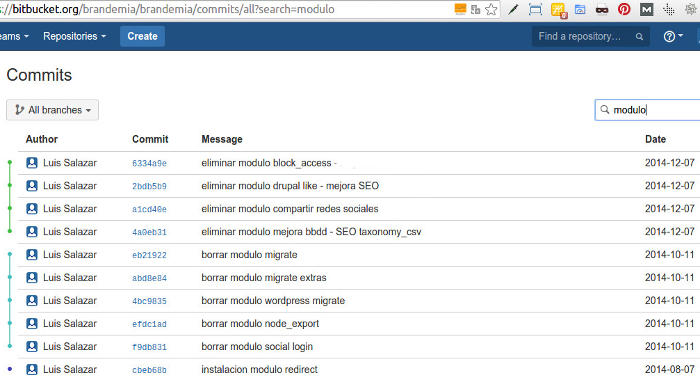Open the help question mark menu
This screenshot has height=380, width=700.
tap(673, 36)
